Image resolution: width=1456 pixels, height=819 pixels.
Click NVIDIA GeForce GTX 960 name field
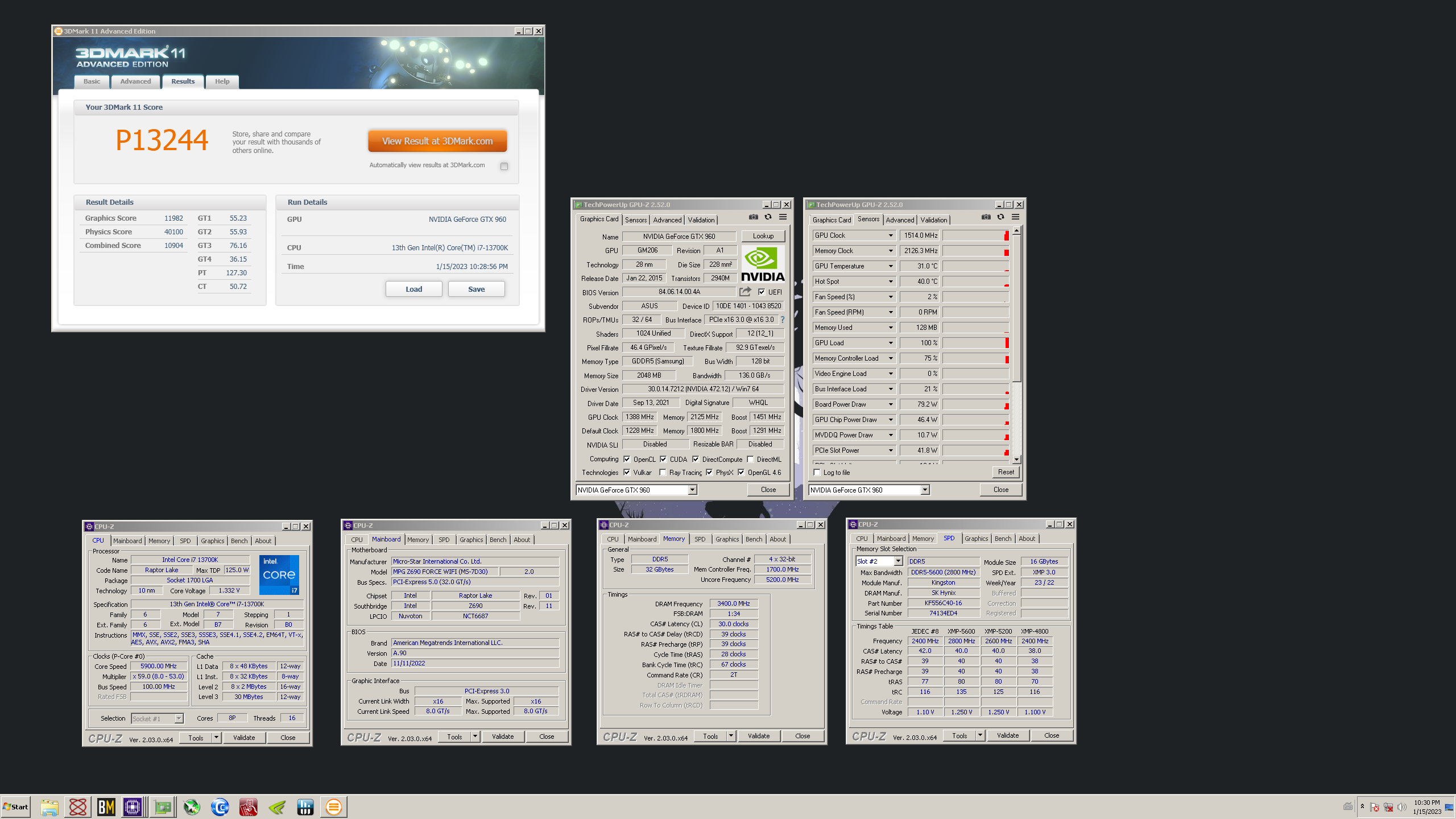click(679, 237)
